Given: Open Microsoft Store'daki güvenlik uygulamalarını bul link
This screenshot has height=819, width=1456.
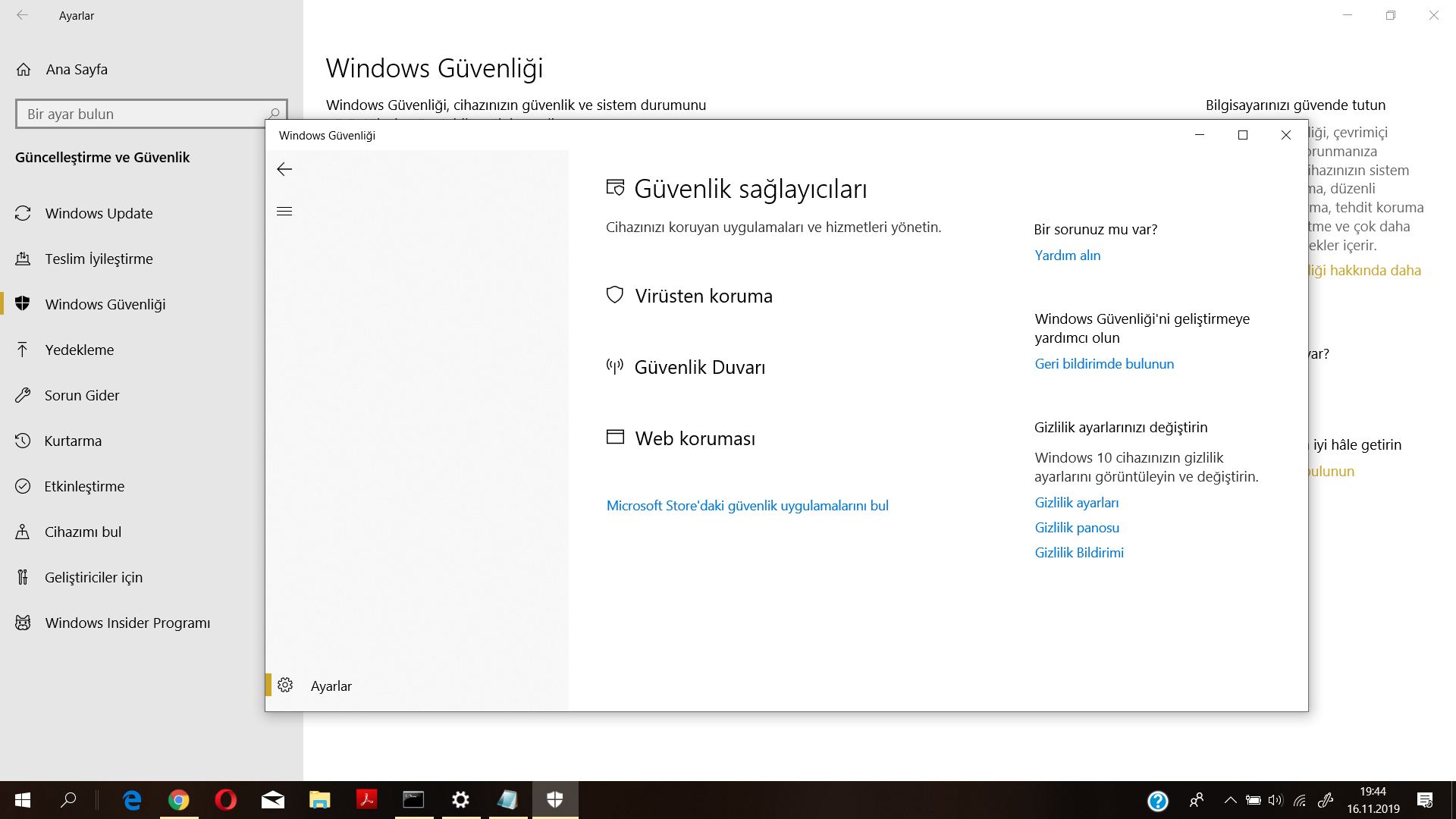Looking at the screenshot, I should pyautogui.click(x=748, y=506).
